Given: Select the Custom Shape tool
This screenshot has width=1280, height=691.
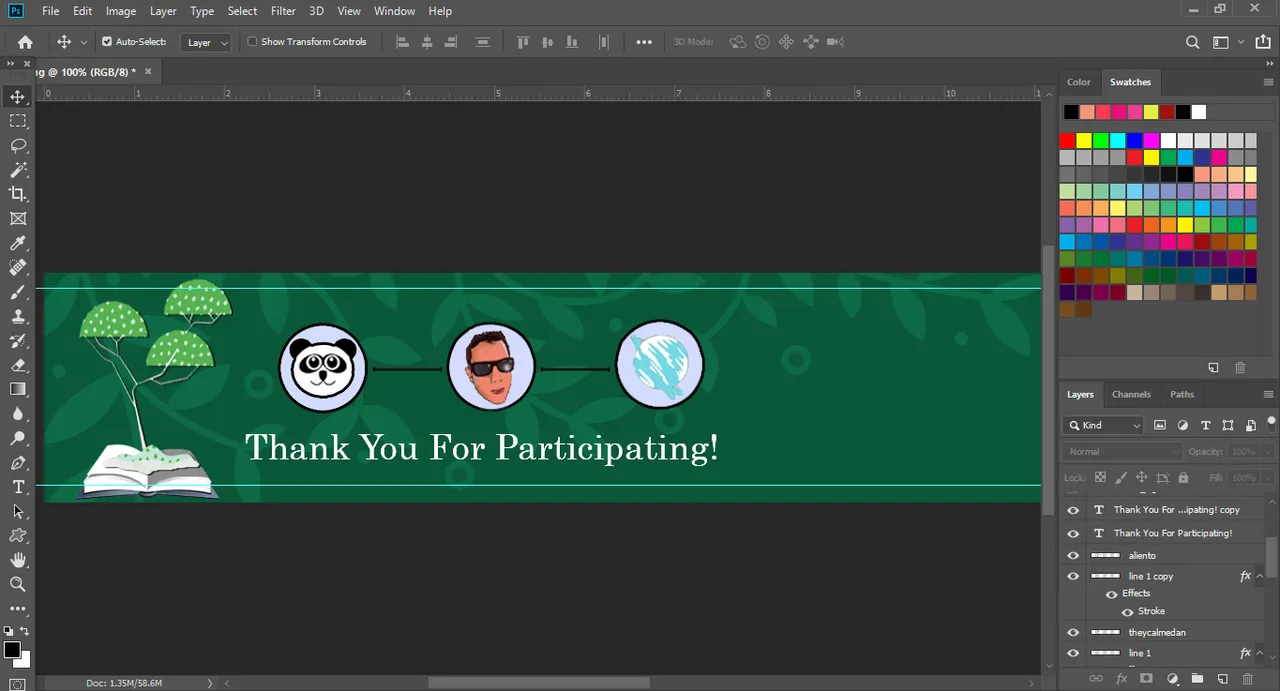Looking at the screenshot, I should point(18,536).
